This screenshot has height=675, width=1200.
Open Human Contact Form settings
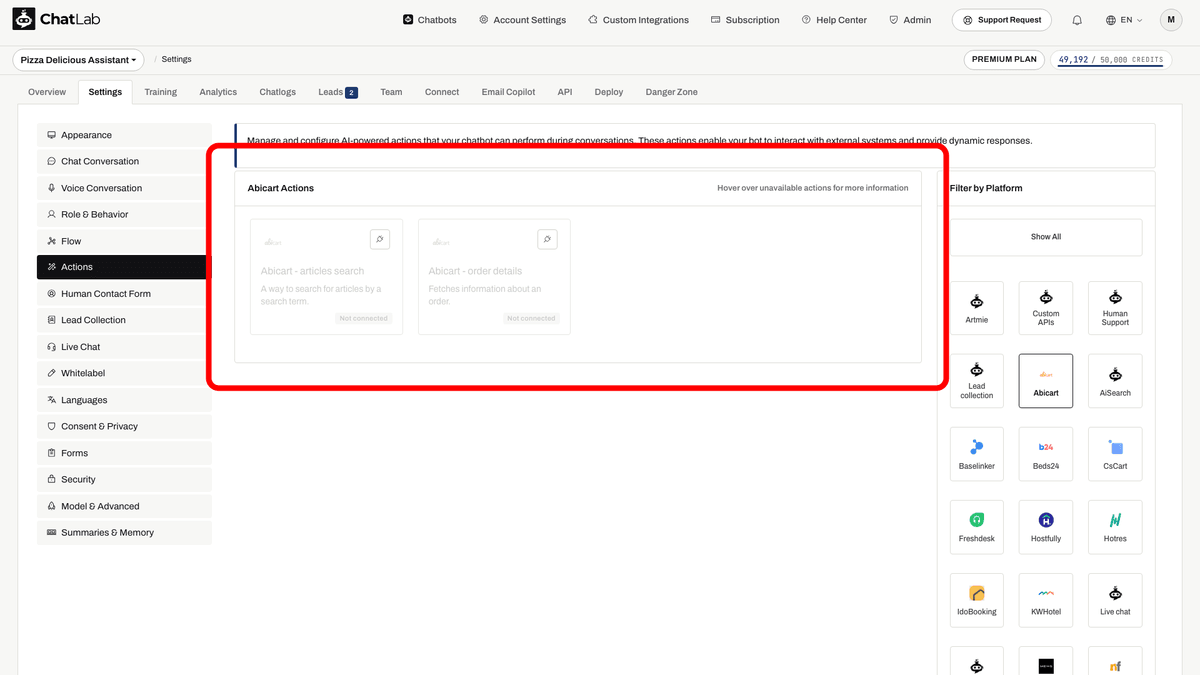(x=124, y=294)
